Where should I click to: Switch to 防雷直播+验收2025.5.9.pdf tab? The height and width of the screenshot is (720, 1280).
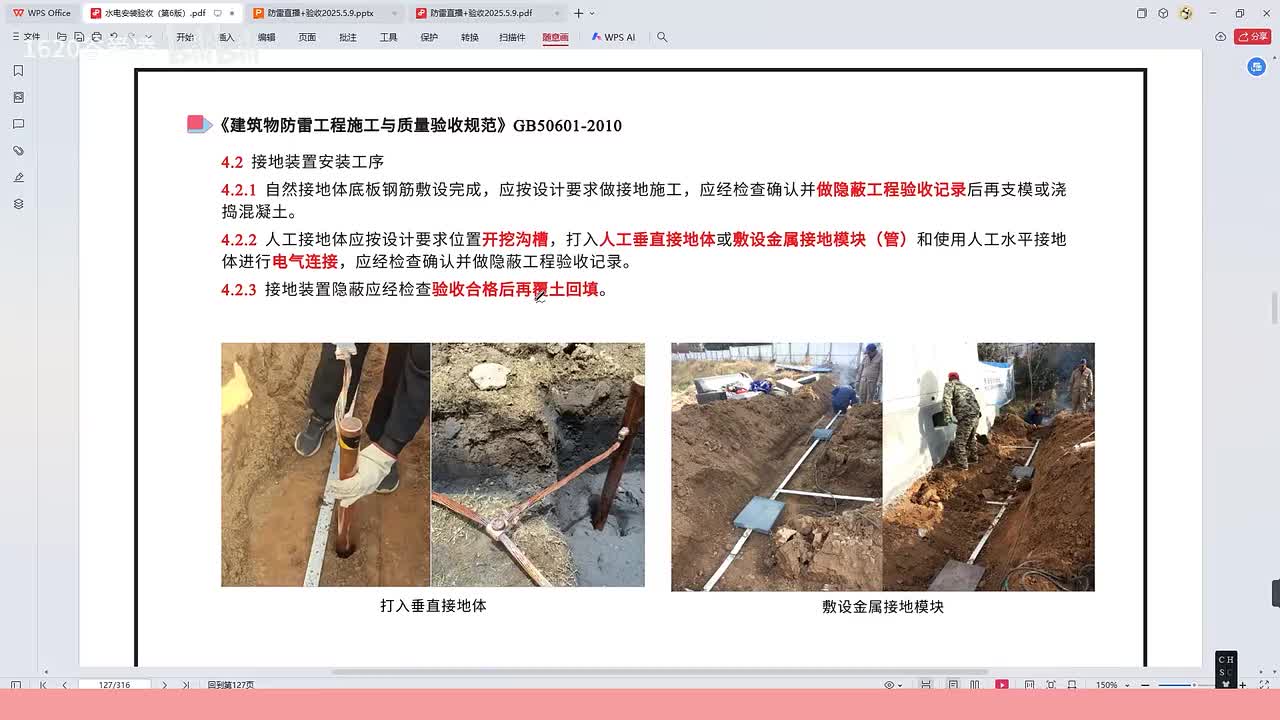488,13
